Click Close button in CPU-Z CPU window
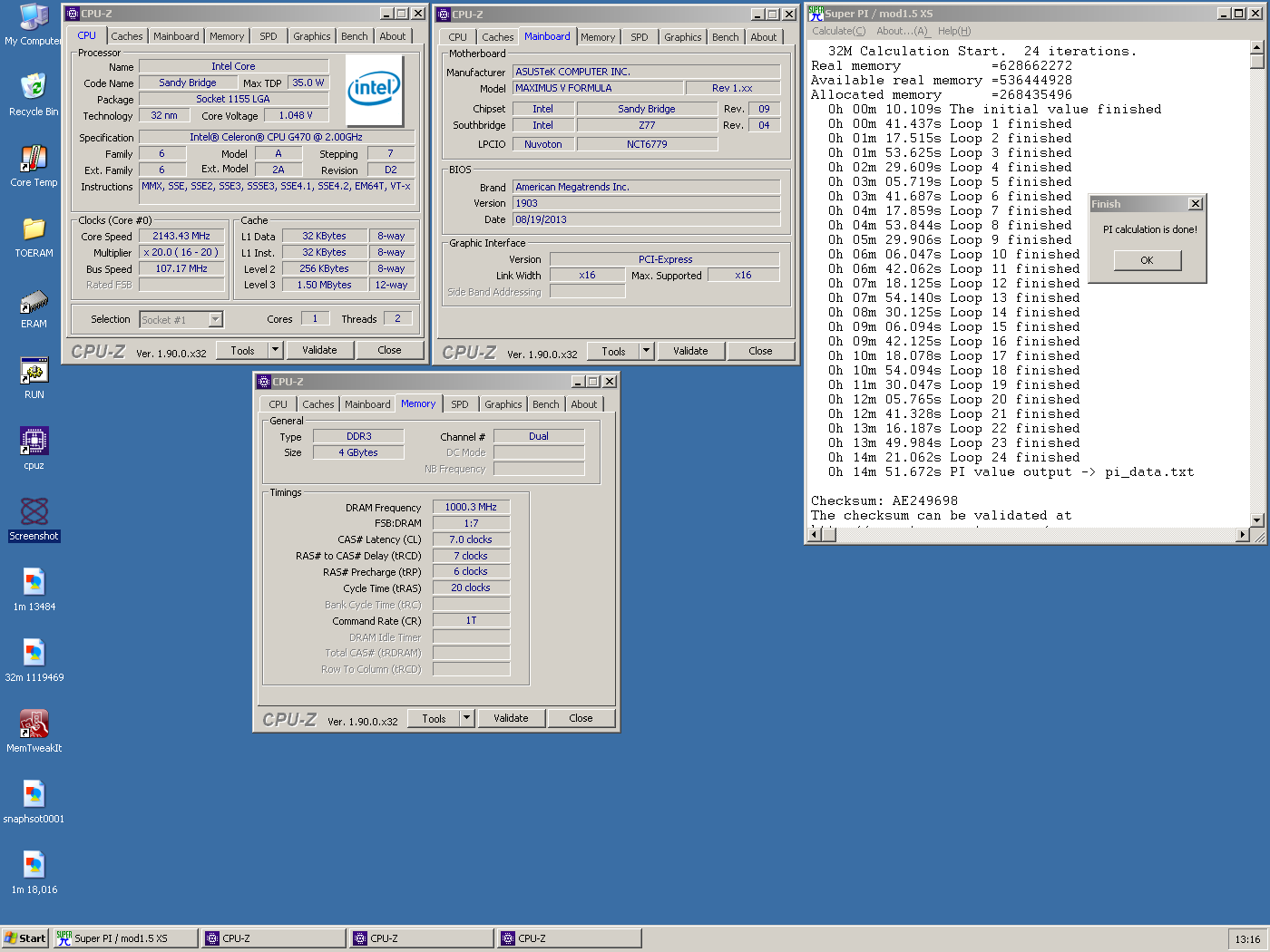The height and width of the screenshot is (952, 1270). [389, 350]
